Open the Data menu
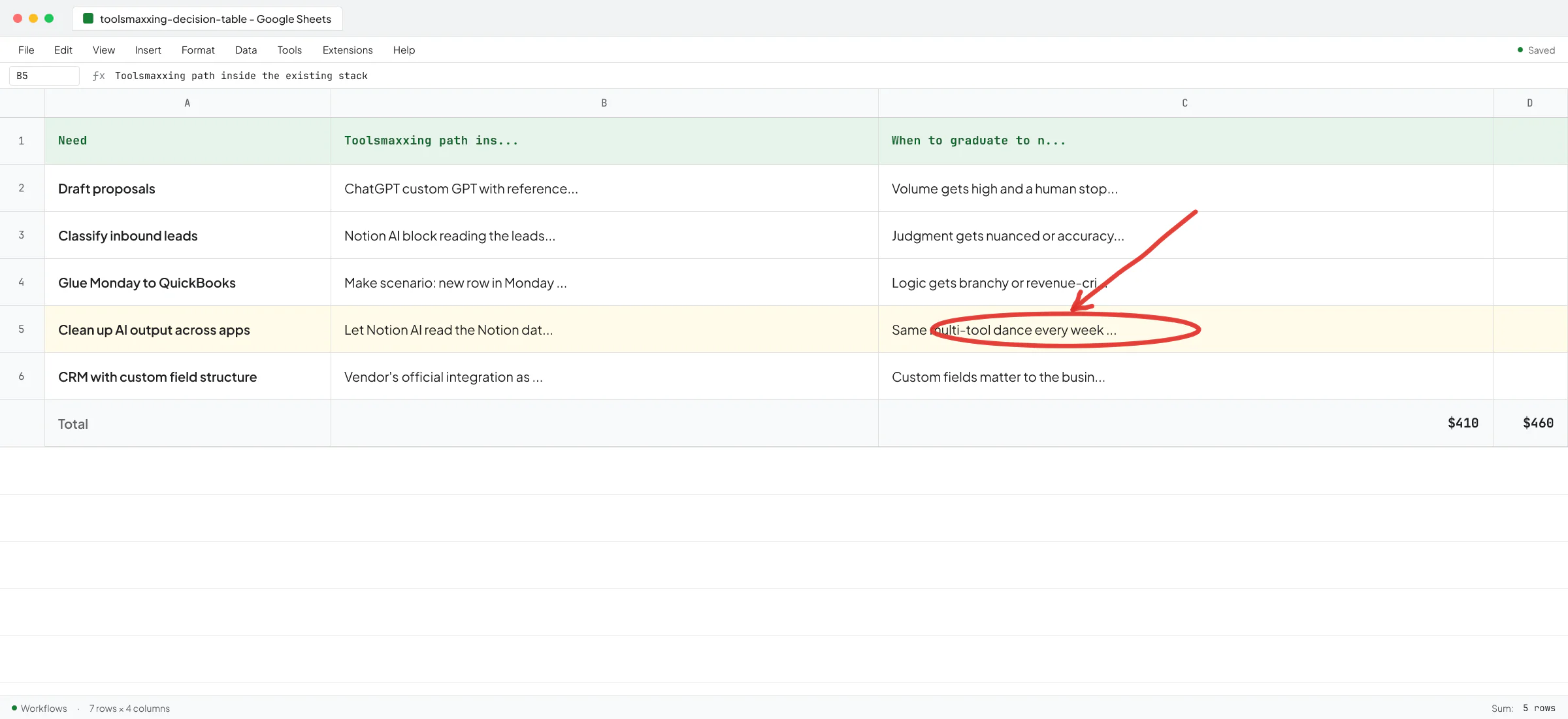Screen dimensions: 1568x719 [x=246, y=50]
